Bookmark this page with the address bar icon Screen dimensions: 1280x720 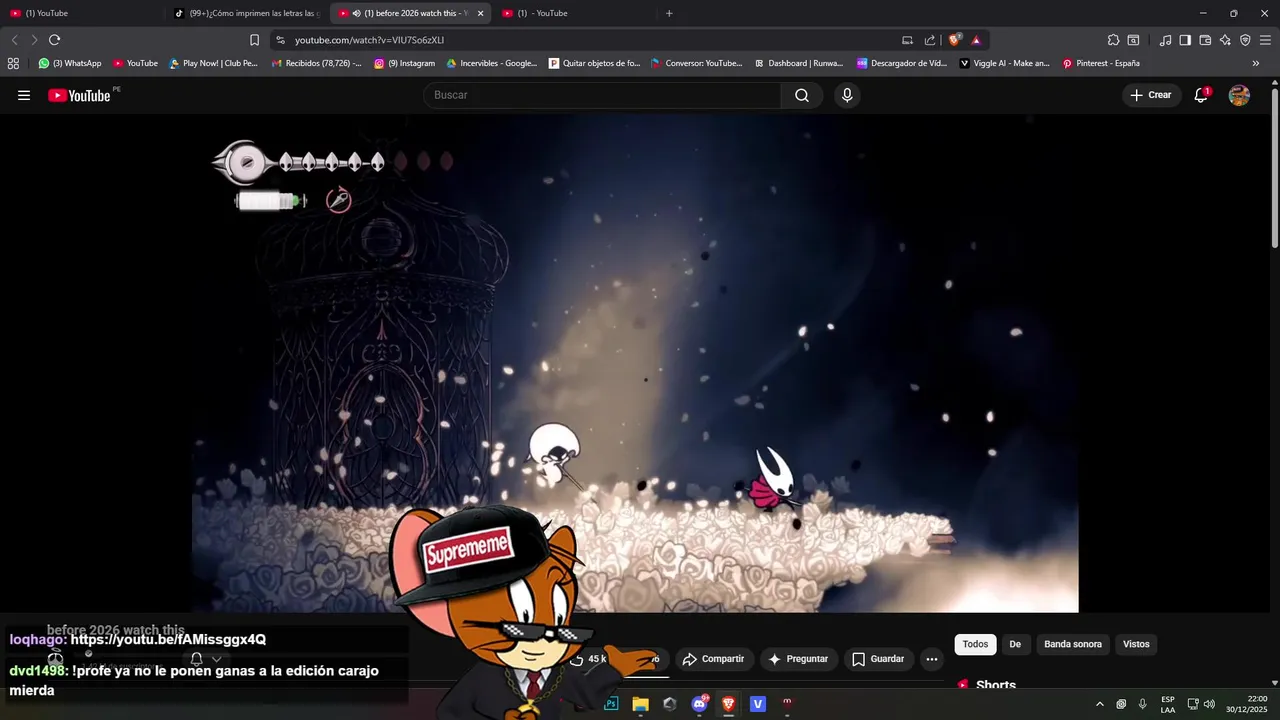[x=254, y=40]
